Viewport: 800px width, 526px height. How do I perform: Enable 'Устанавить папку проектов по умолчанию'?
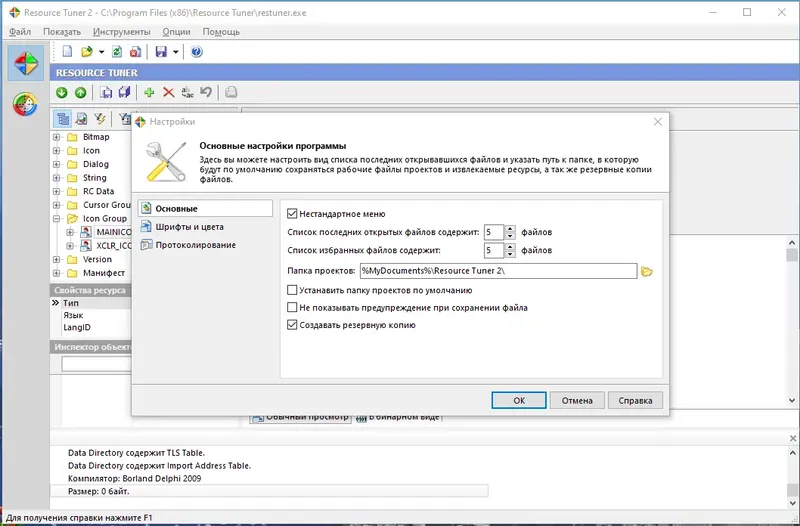click(x=292, y=290)
